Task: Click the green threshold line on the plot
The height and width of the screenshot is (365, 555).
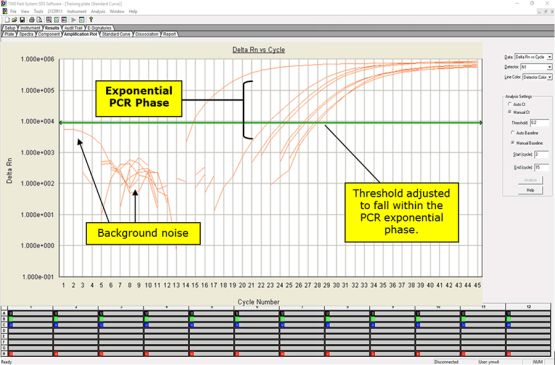Action: pyautogui.click(x=270, y=123)
